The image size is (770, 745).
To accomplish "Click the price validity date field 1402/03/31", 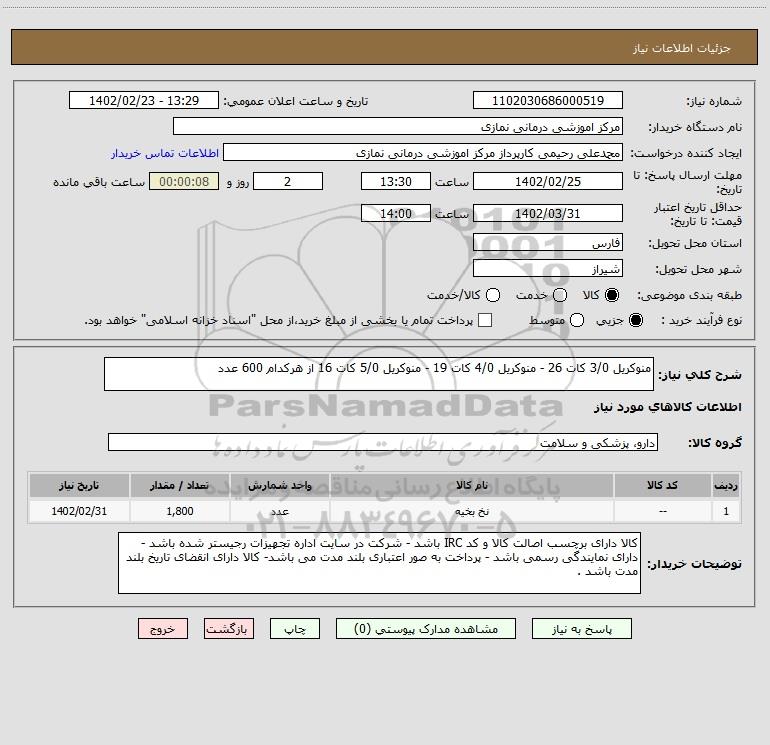I will (547, 213).
